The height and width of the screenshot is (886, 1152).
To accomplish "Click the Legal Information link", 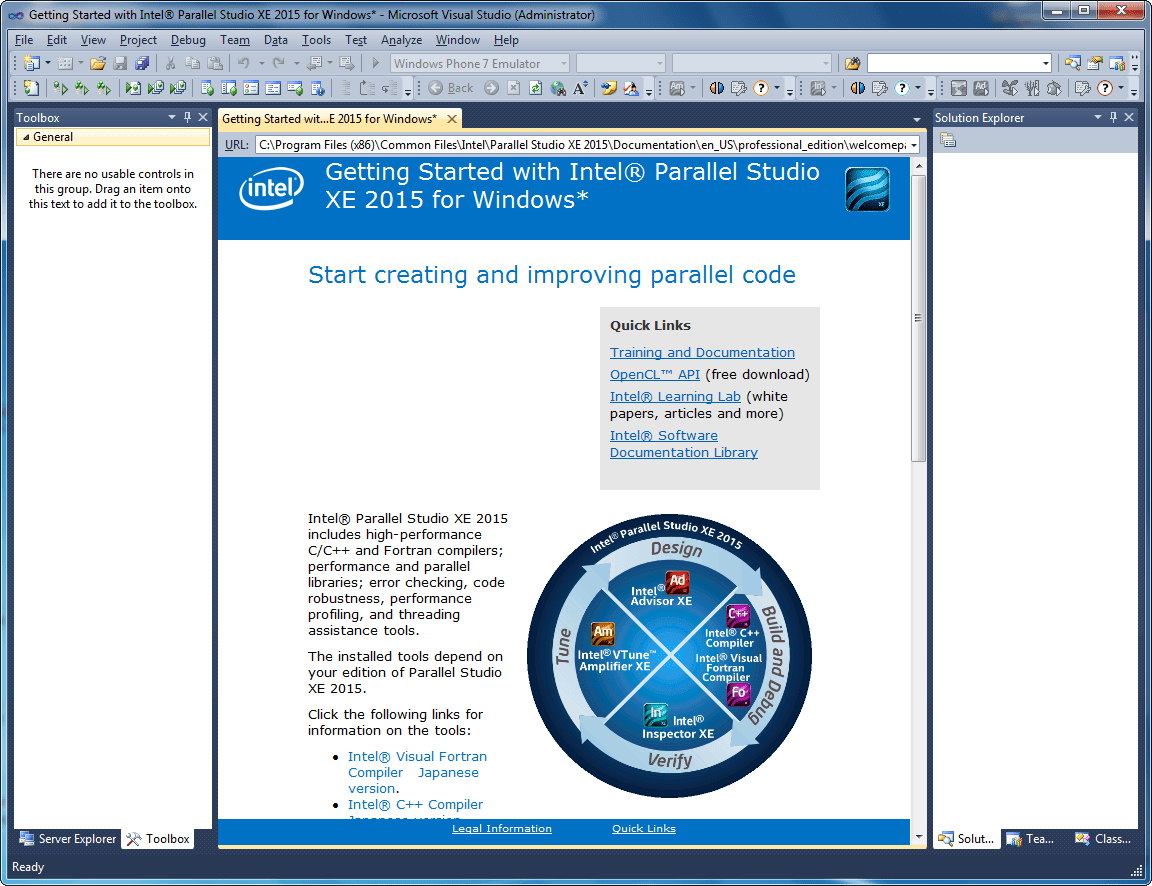I will pos(501,828).
